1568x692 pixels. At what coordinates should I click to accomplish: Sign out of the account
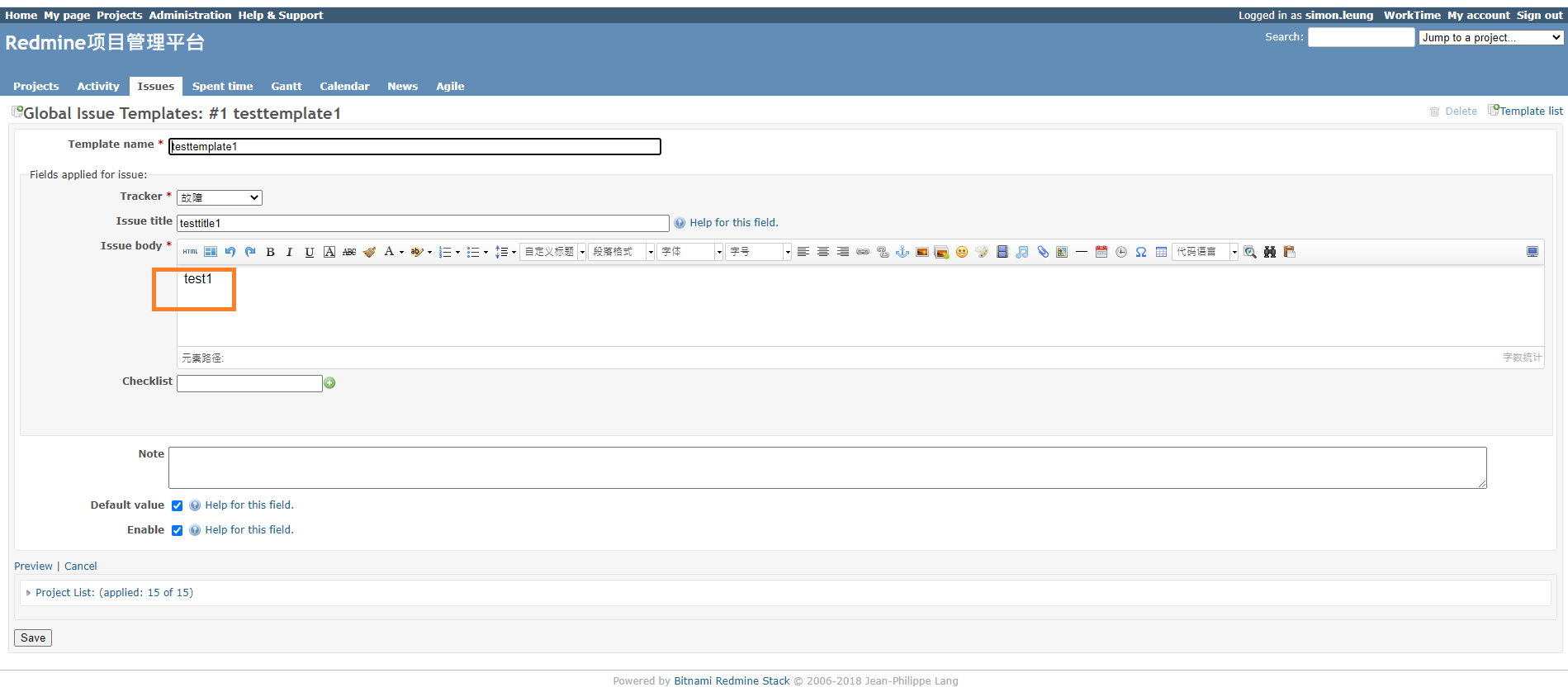tap(1540, 15)
